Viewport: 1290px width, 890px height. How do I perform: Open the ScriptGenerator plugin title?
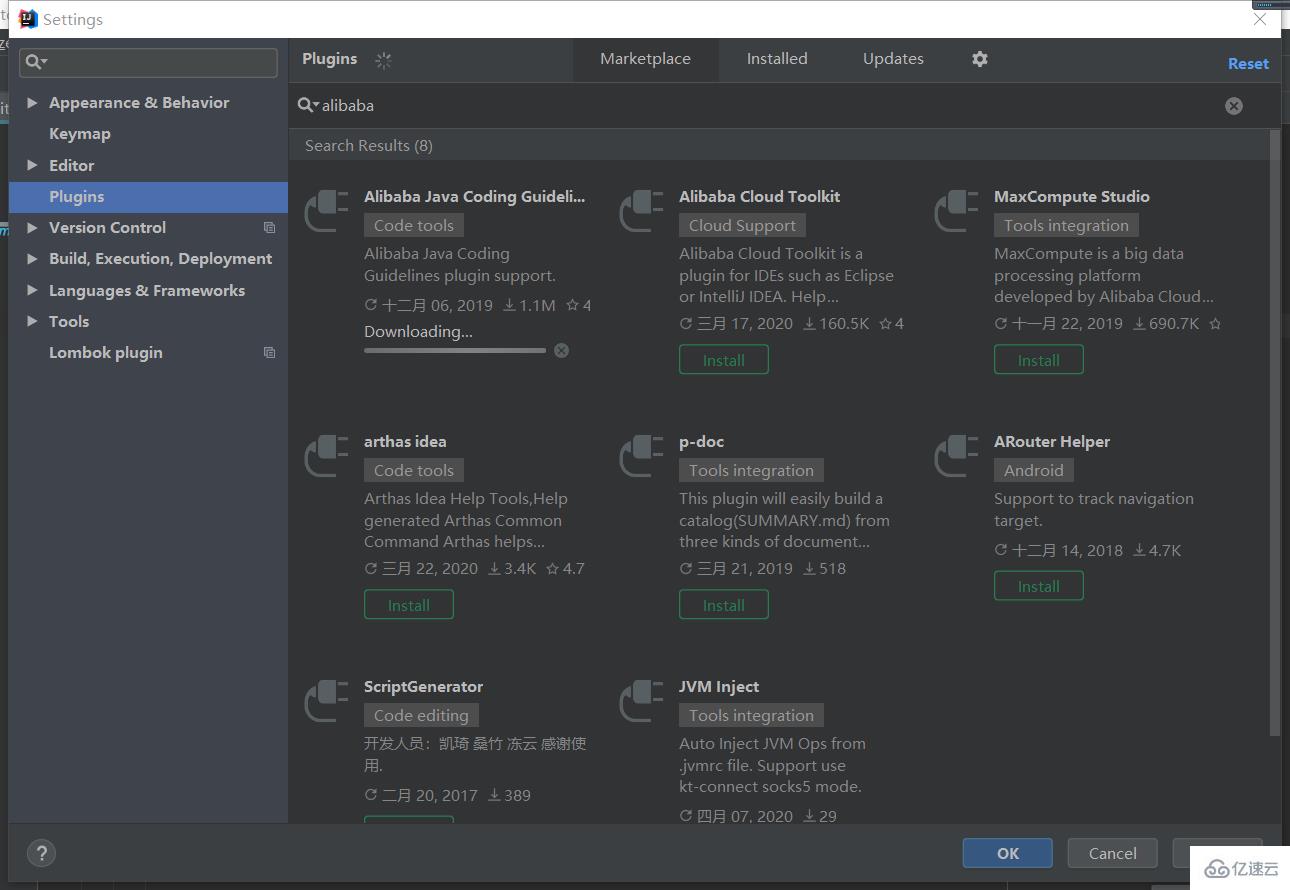[423, 687]
